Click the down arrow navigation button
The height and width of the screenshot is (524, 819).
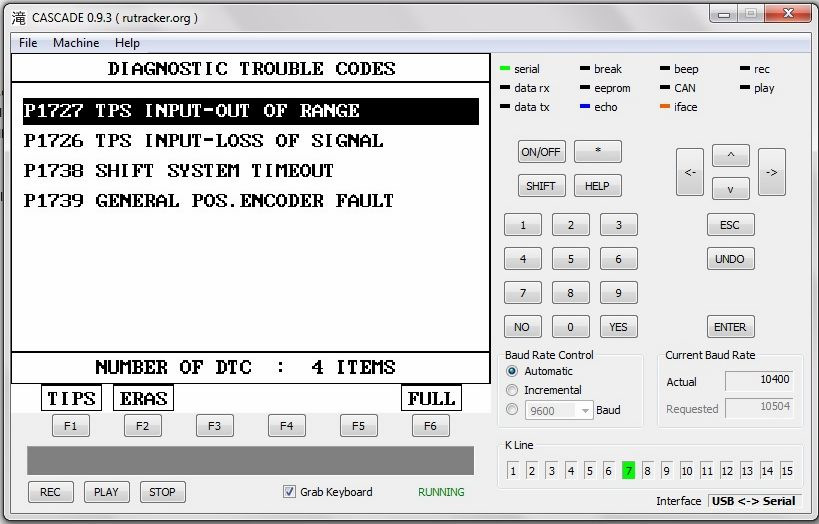click(731, 189)
